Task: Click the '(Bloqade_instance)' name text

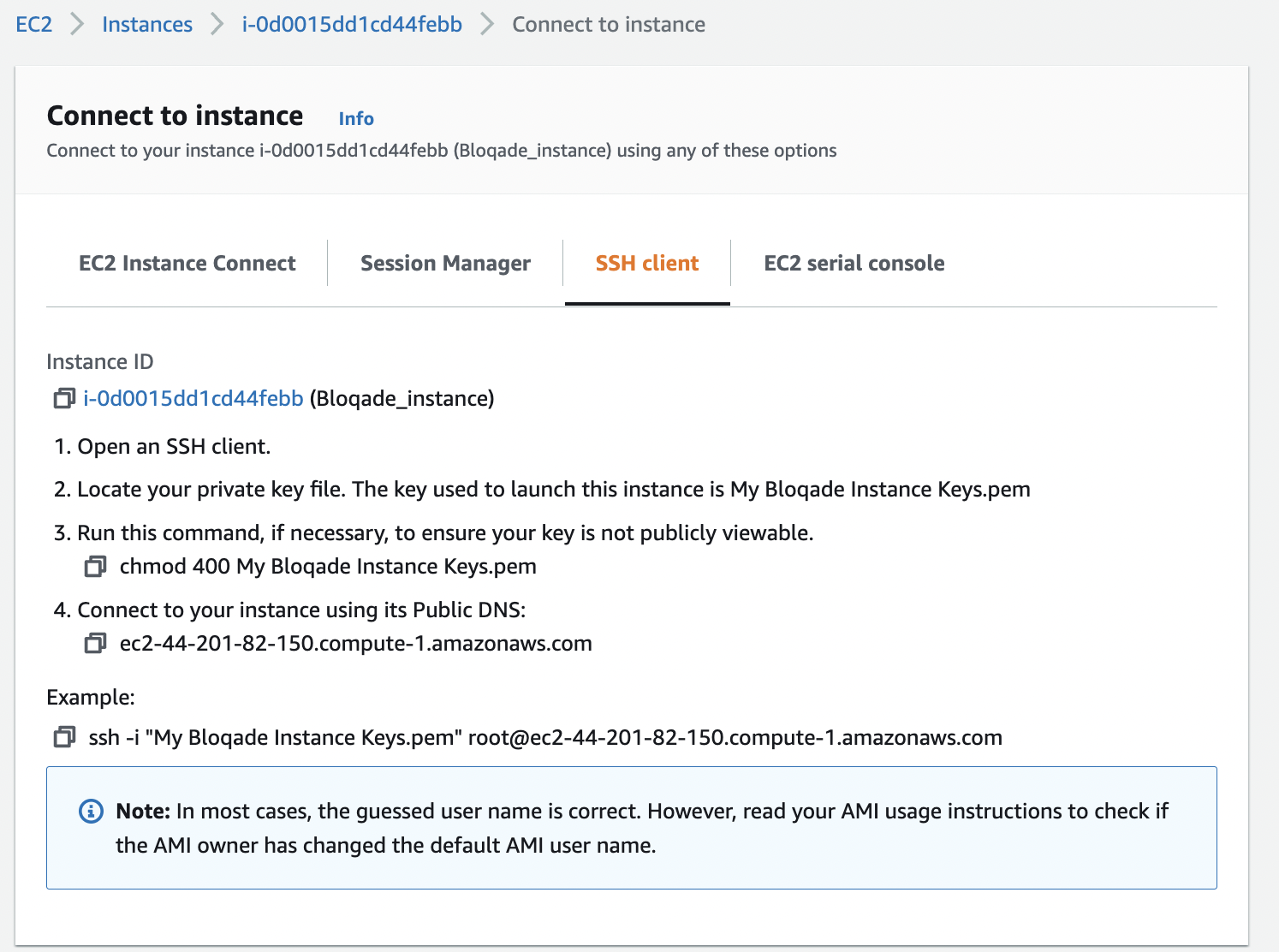Action: (x=402, y=398)
